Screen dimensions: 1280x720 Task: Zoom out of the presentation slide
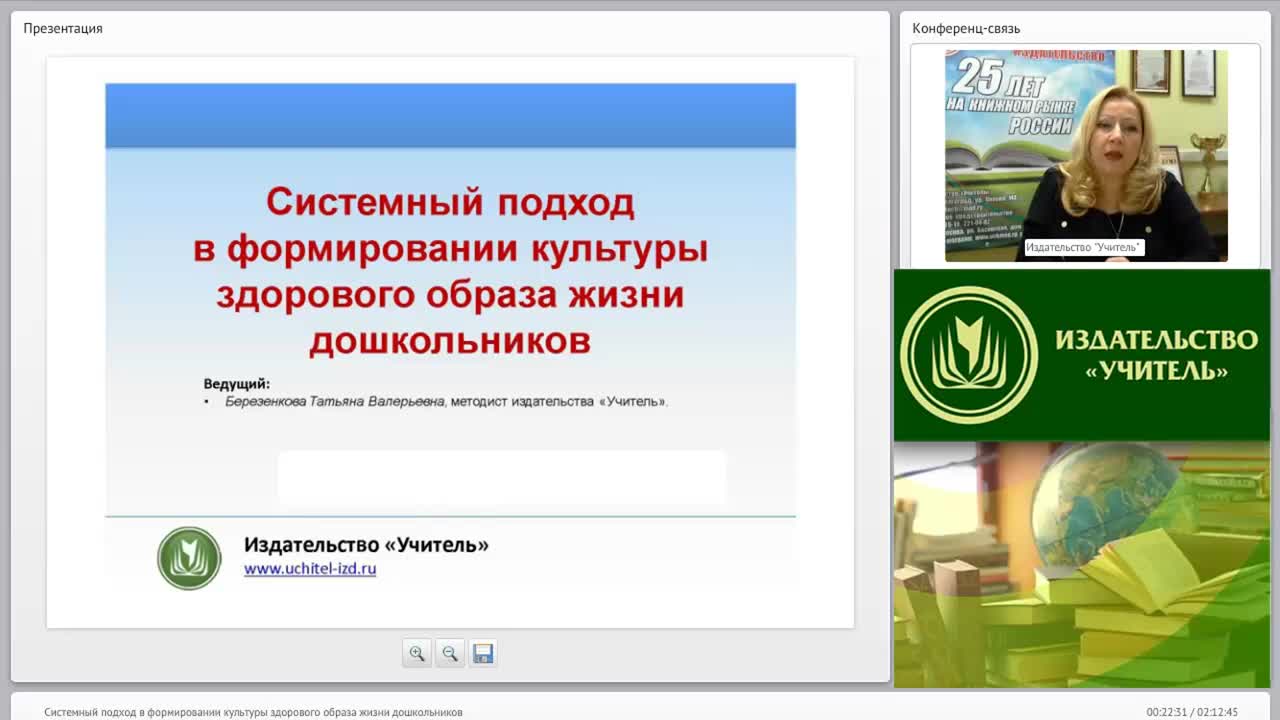click(450, 653)
